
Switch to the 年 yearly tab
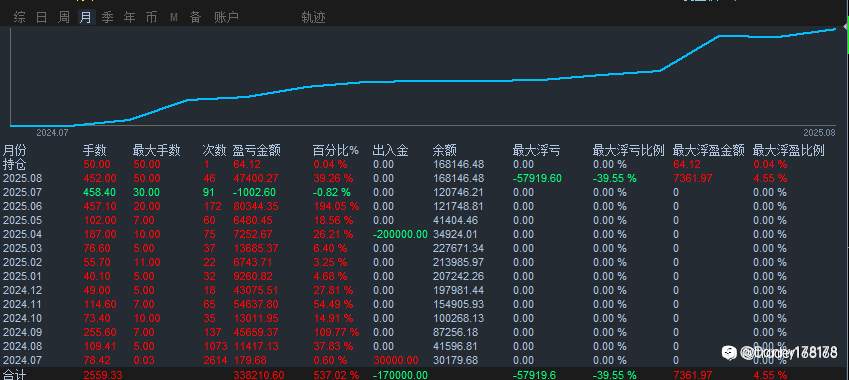pyautogui.click(x=130, y=17)
